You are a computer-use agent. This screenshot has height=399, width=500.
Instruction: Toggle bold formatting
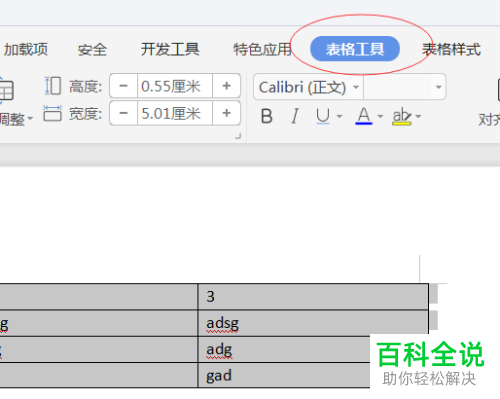tap(267, 116)
